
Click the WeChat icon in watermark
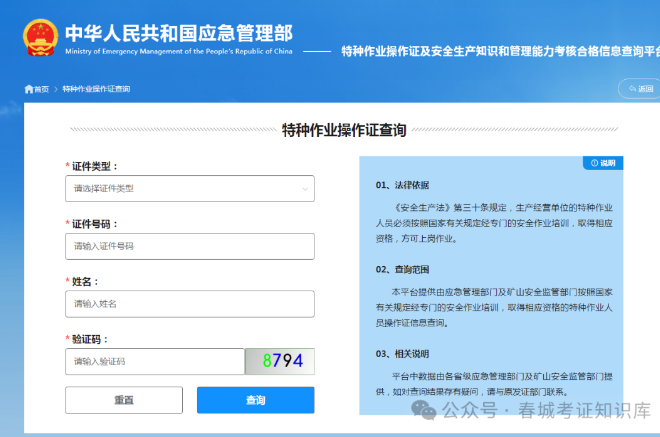coord(428,410)
